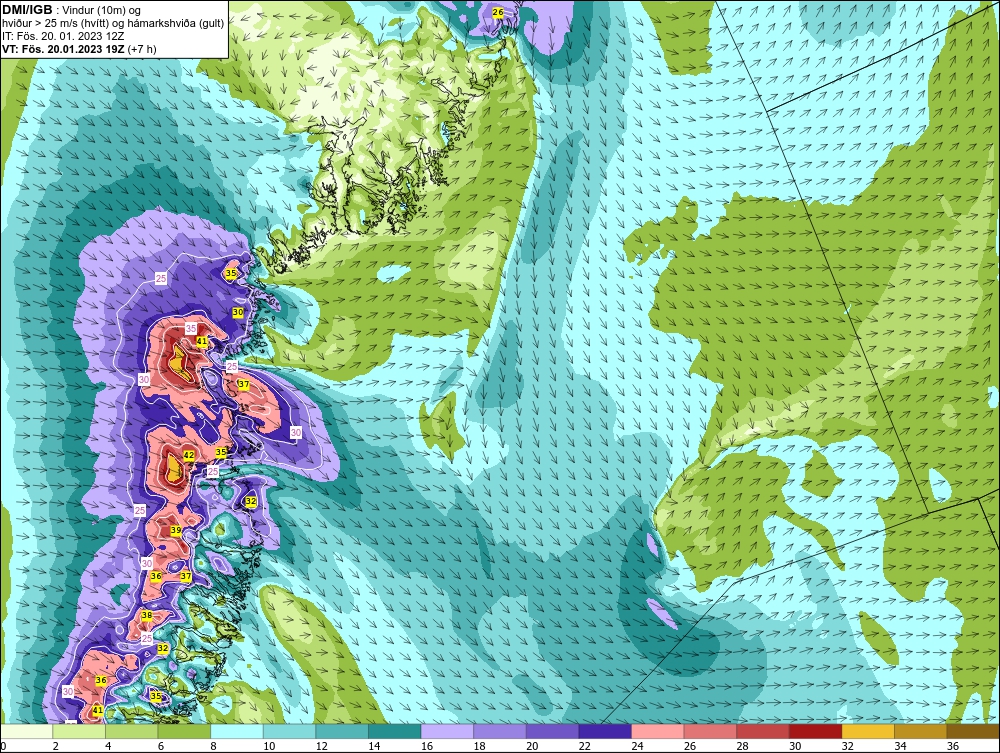This screenshot has height=753, width=1000.
Task: Select the olive legend swatch between 6 and 8
Action: [x=184, y=731]
